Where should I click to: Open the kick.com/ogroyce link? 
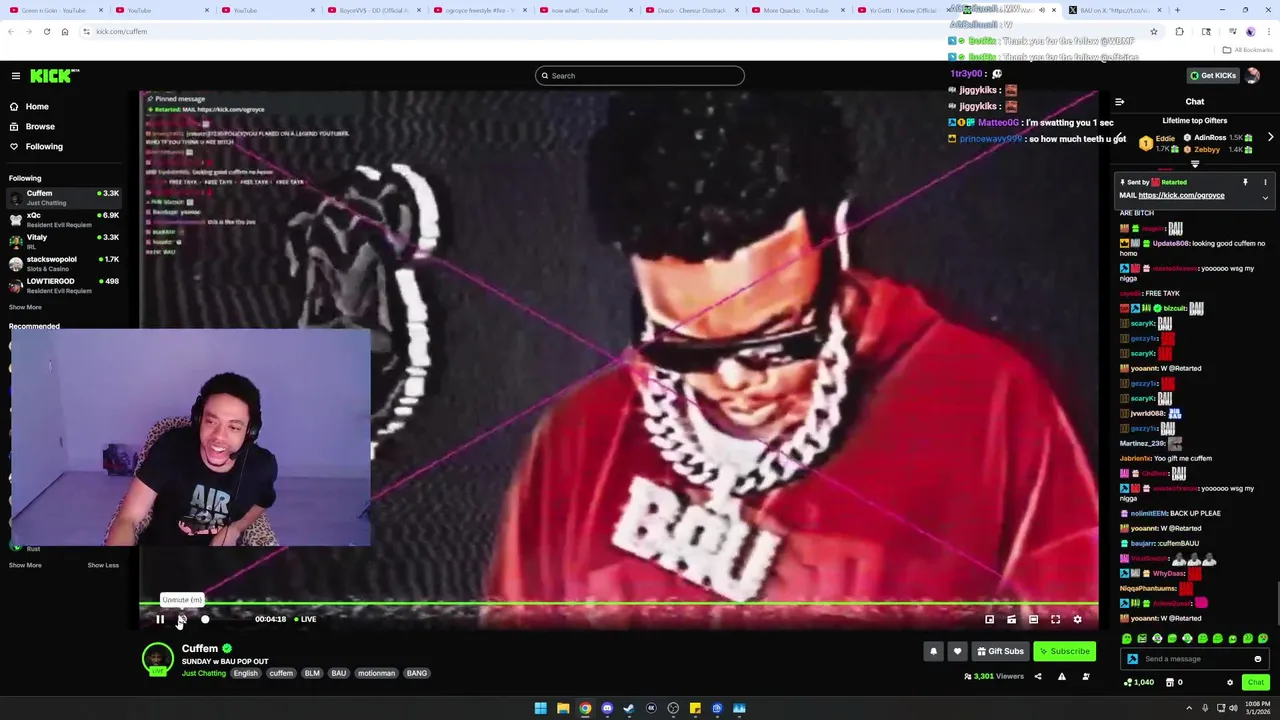[x=1181, y=196]
